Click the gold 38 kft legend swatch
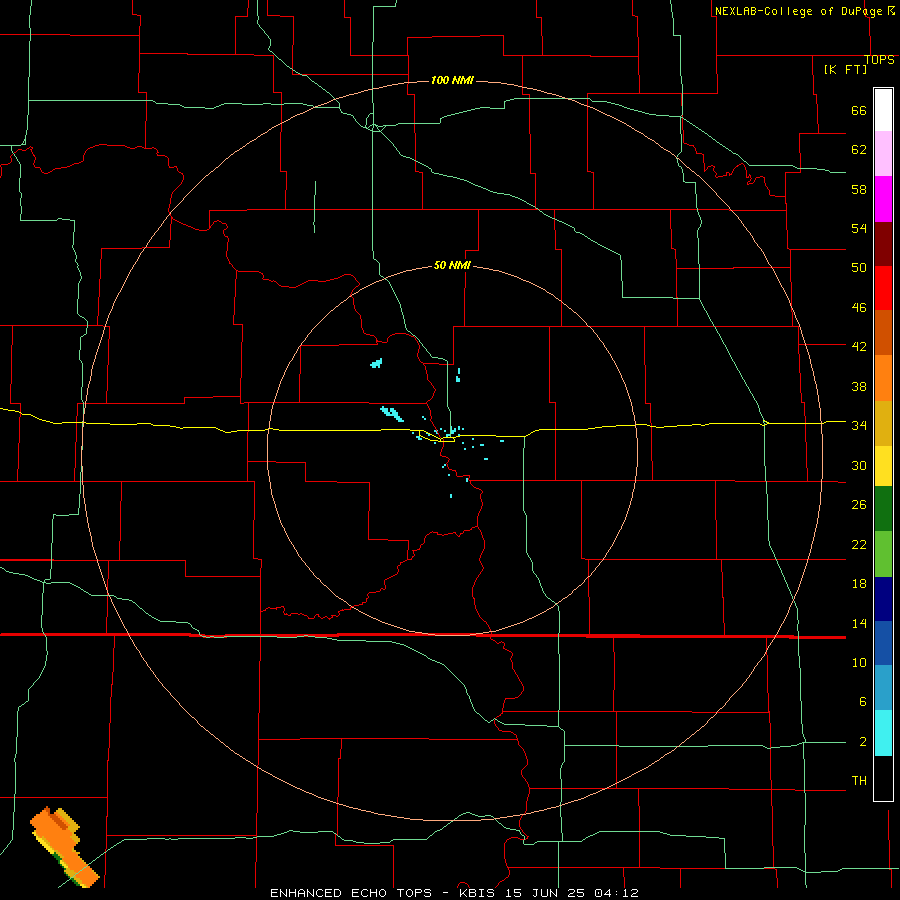Viewport: 900px width, 900px height. tap(883, 423)
